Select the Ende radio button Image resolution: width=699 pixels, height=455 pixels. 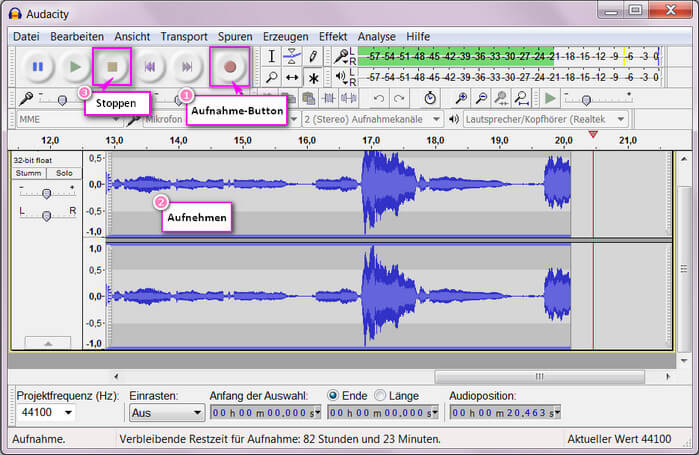[x=333, y=395]
